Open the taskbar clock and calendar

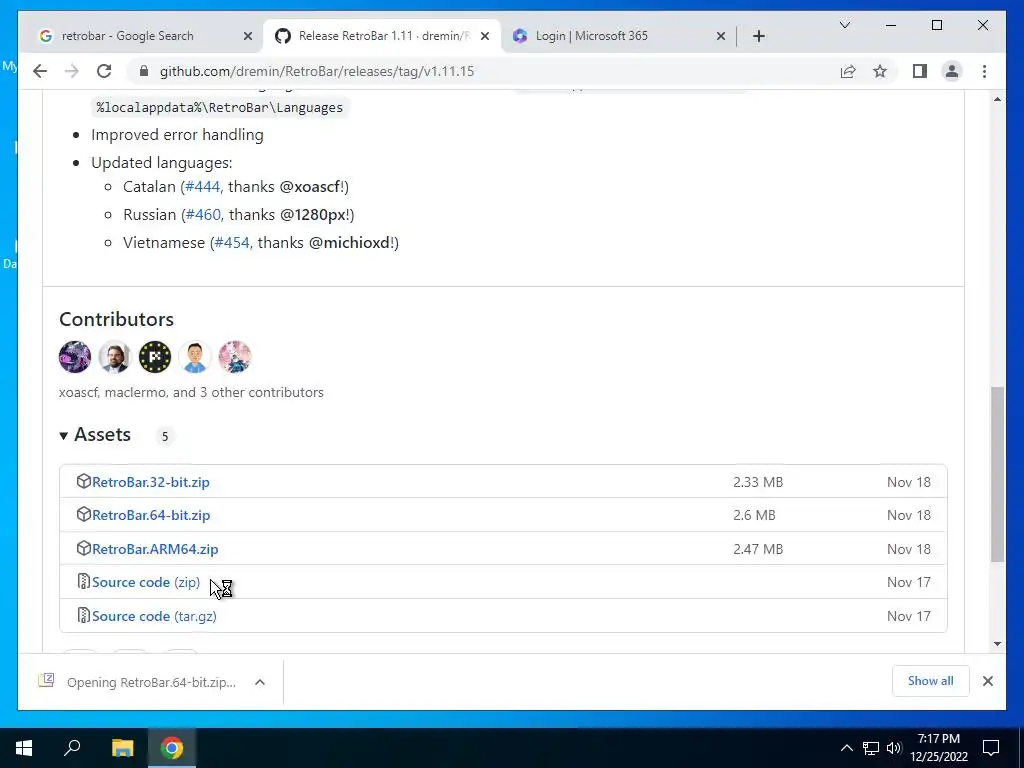click(x=938, y=748)
